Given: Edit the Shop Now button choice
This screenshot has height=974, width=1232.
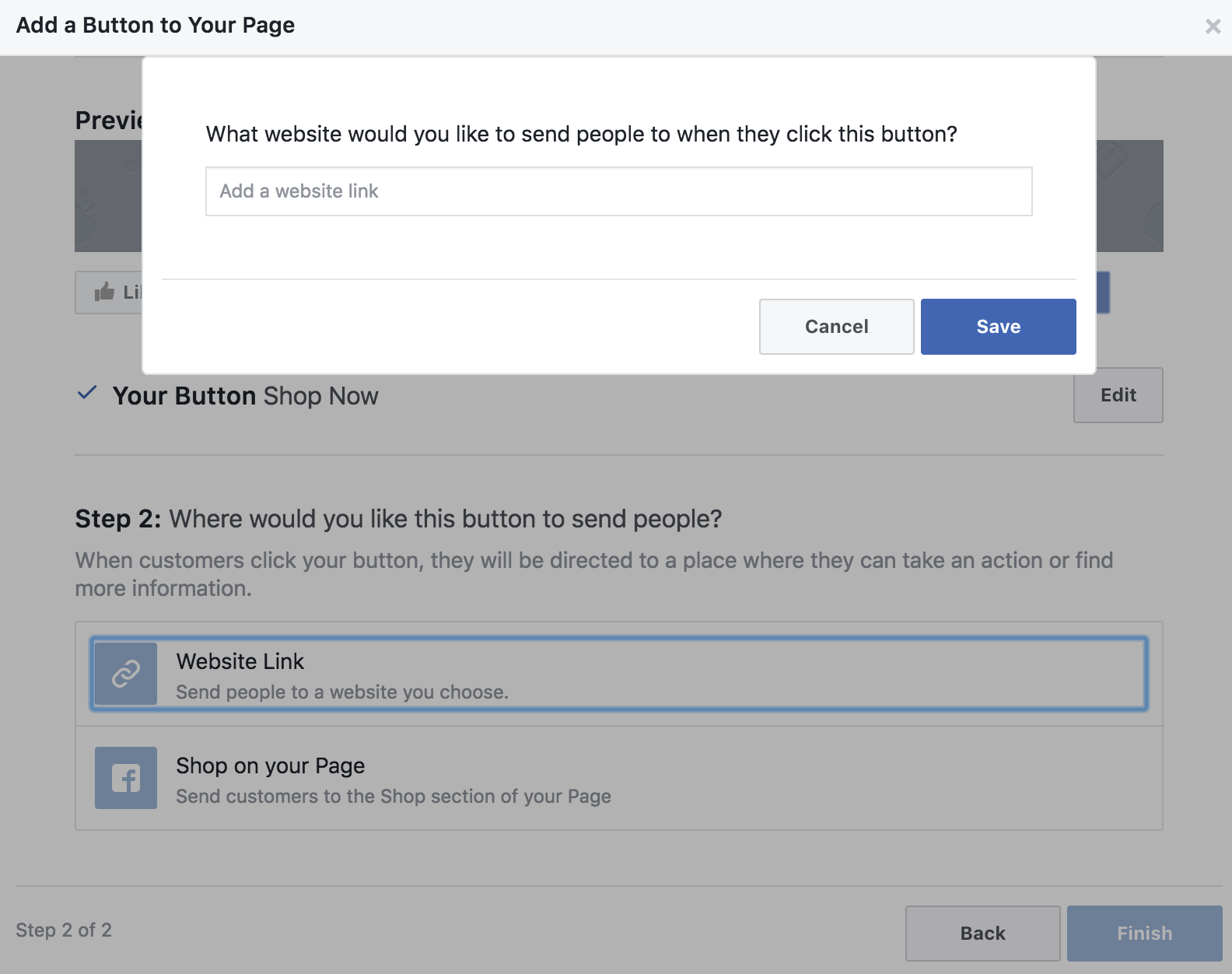Looking at the screenshot, I should tap(1118, 395).
